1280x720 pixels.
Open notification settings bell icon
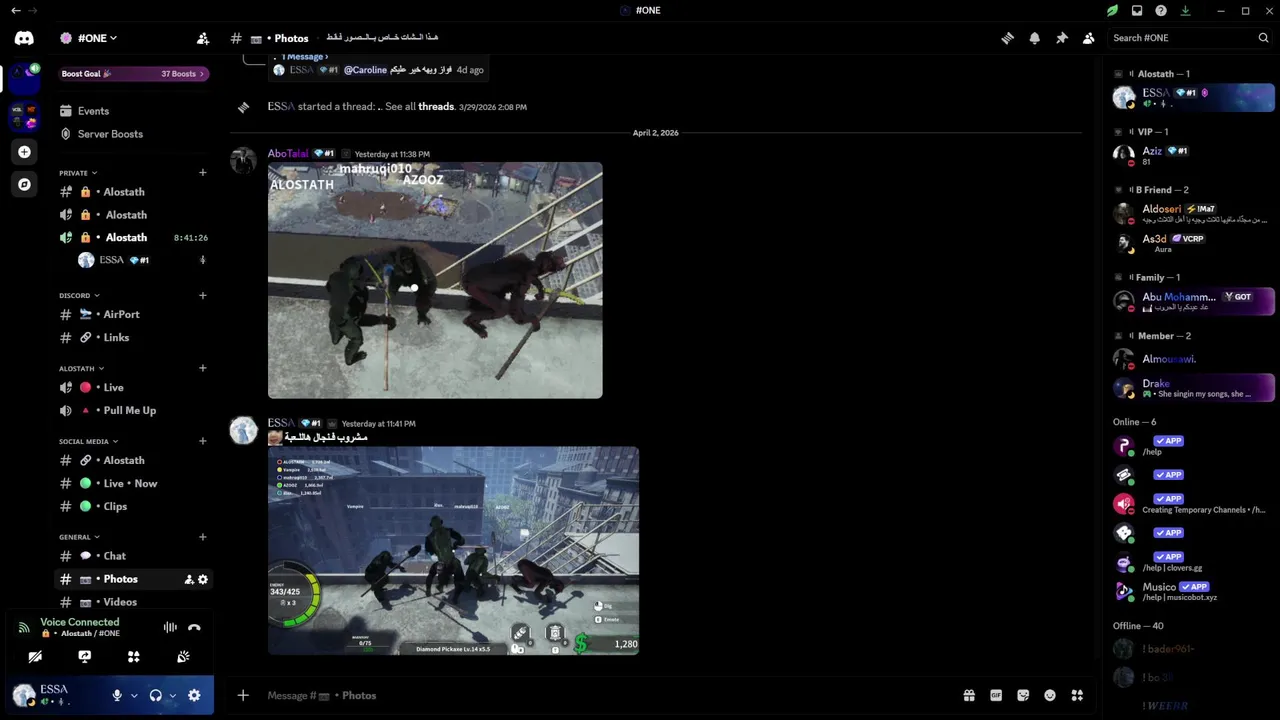tap(1035, 38)
